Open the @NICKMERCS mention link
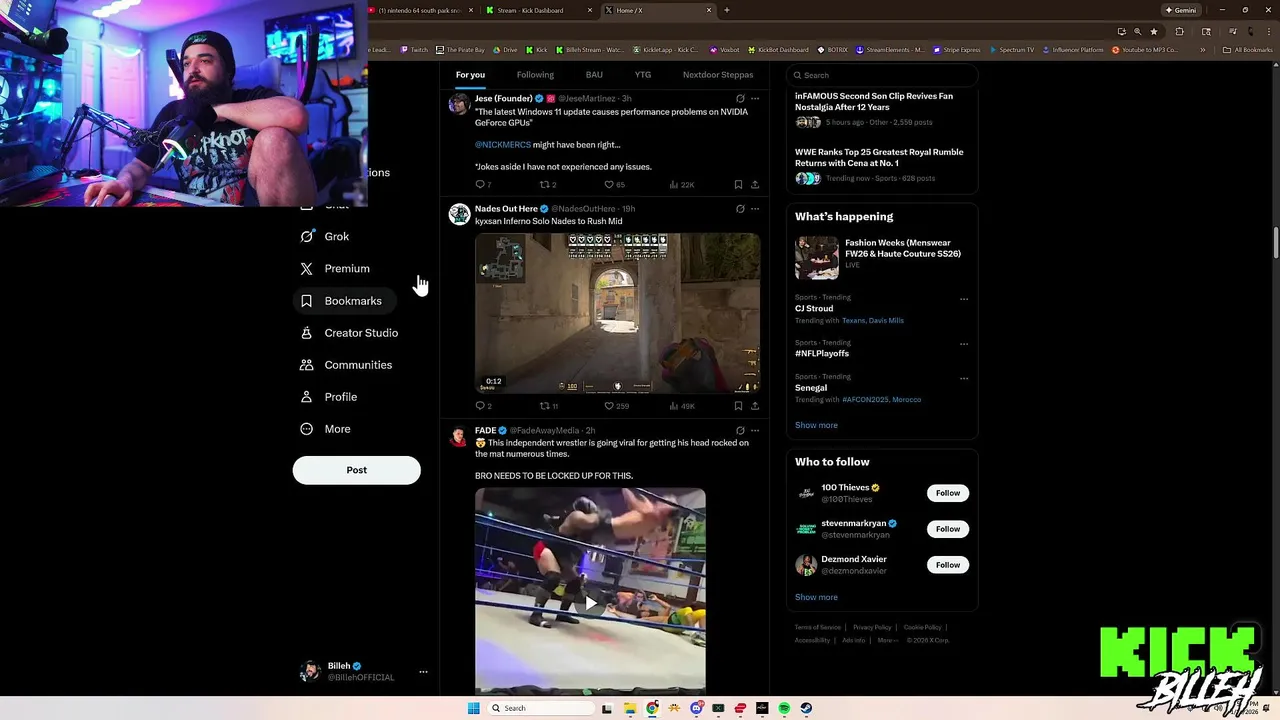 pyautogui.click(x=503, y=145)
